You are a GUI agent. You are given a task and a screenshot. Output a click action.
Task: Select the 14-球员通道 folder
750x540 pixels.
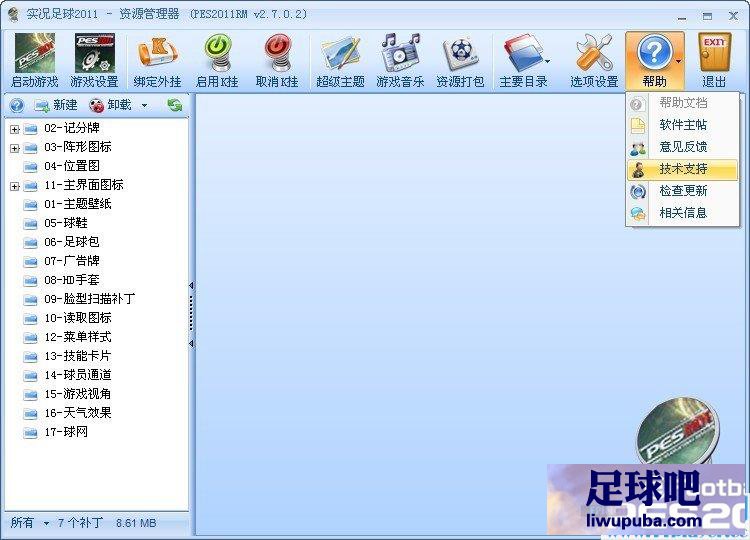tap(77, 375)
